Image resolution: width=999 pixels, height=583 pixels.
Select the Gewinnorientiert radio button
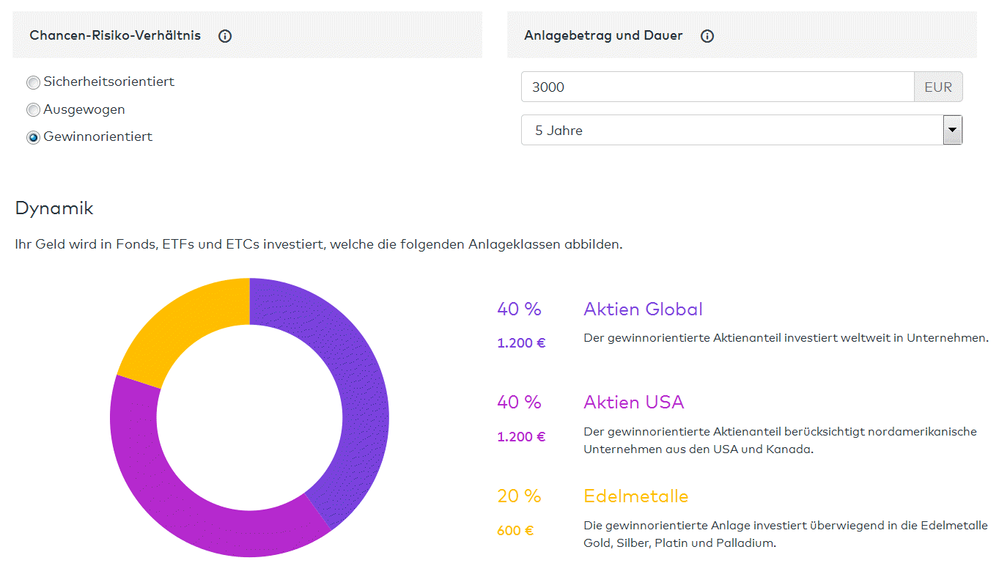[x=34, y=138]
